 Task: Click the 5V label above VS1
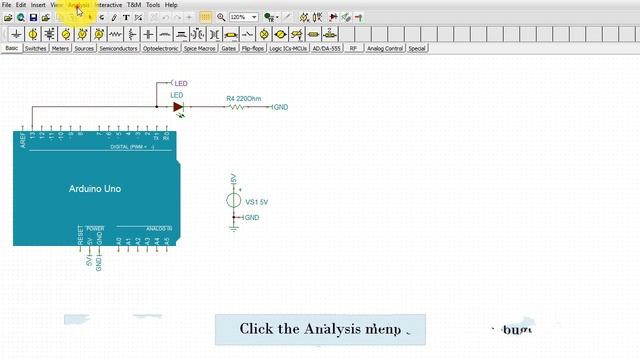(x=233, y=178)
